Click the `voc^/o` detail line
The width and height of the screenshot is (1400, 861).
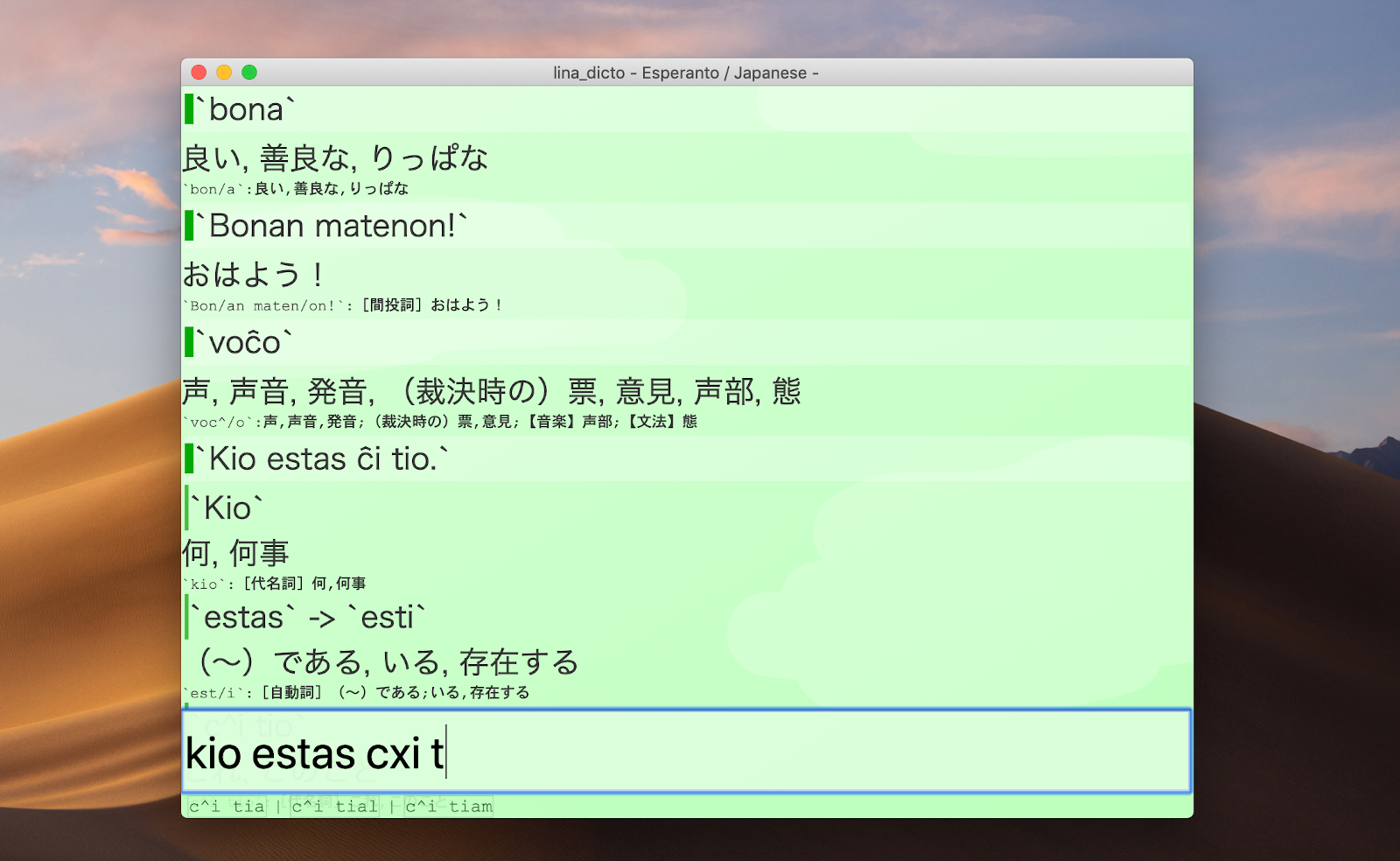click(x=440, y=422)
